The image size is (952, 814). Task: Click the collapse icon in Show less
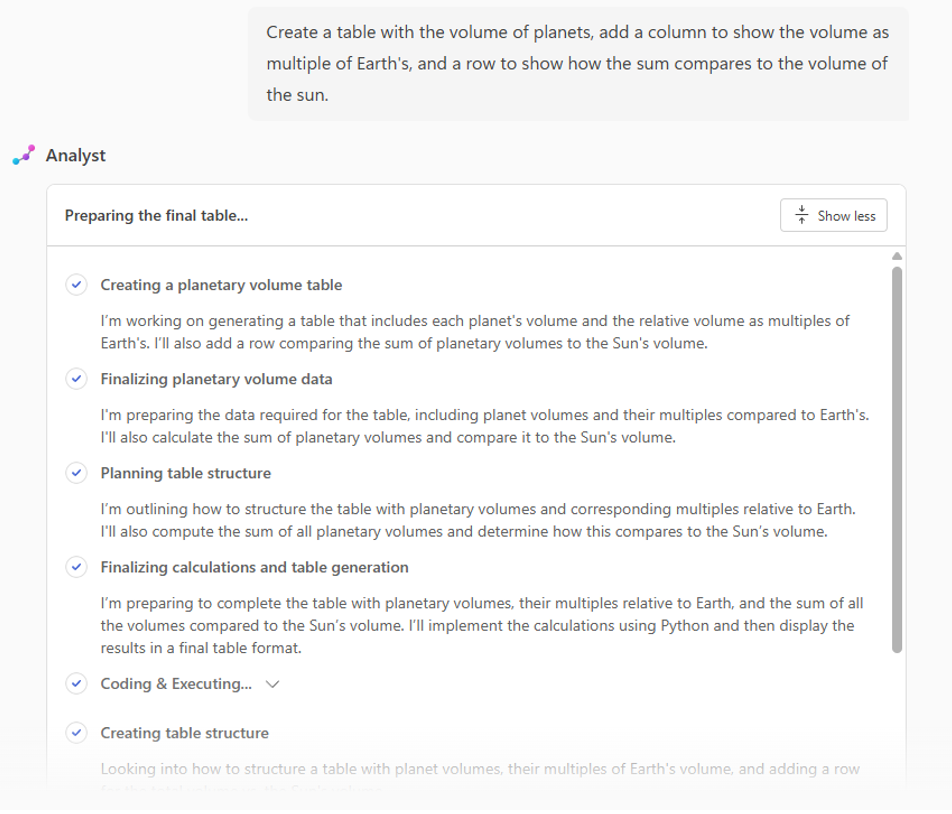tap(801, 215)
